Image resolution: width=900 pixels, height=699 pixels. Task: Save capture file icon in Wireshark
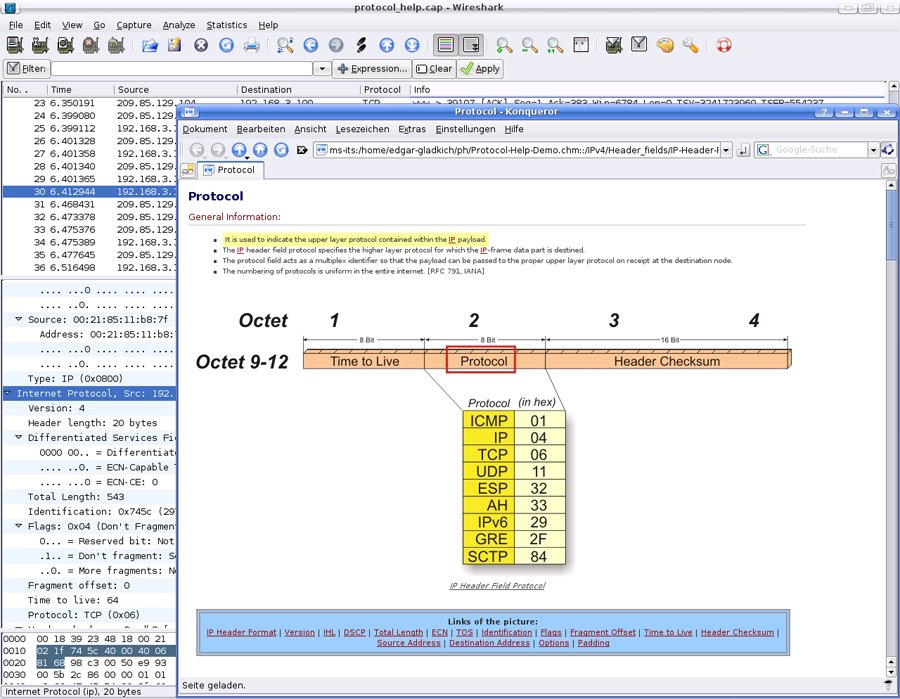174,45
